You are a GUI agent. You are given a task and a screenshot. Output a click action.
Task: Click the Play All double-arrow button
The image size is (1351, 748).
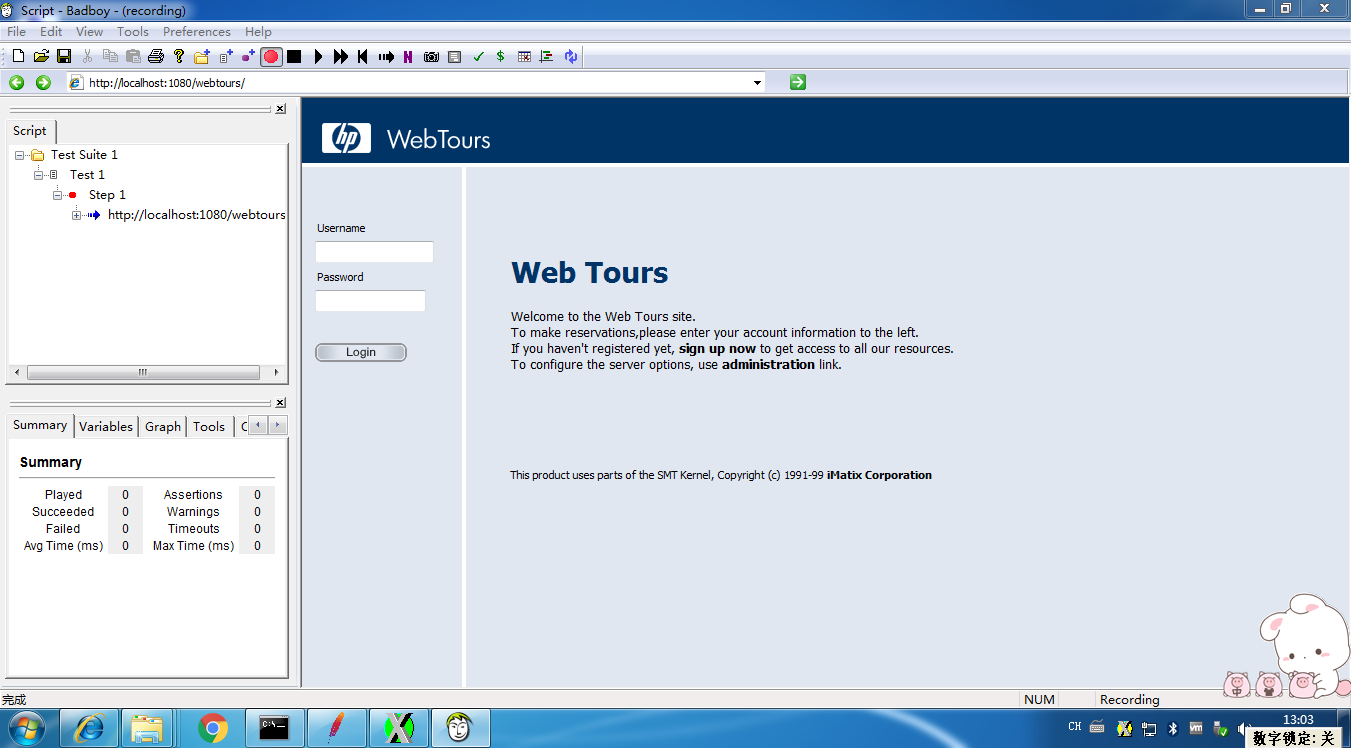click(x=341, y=57)
